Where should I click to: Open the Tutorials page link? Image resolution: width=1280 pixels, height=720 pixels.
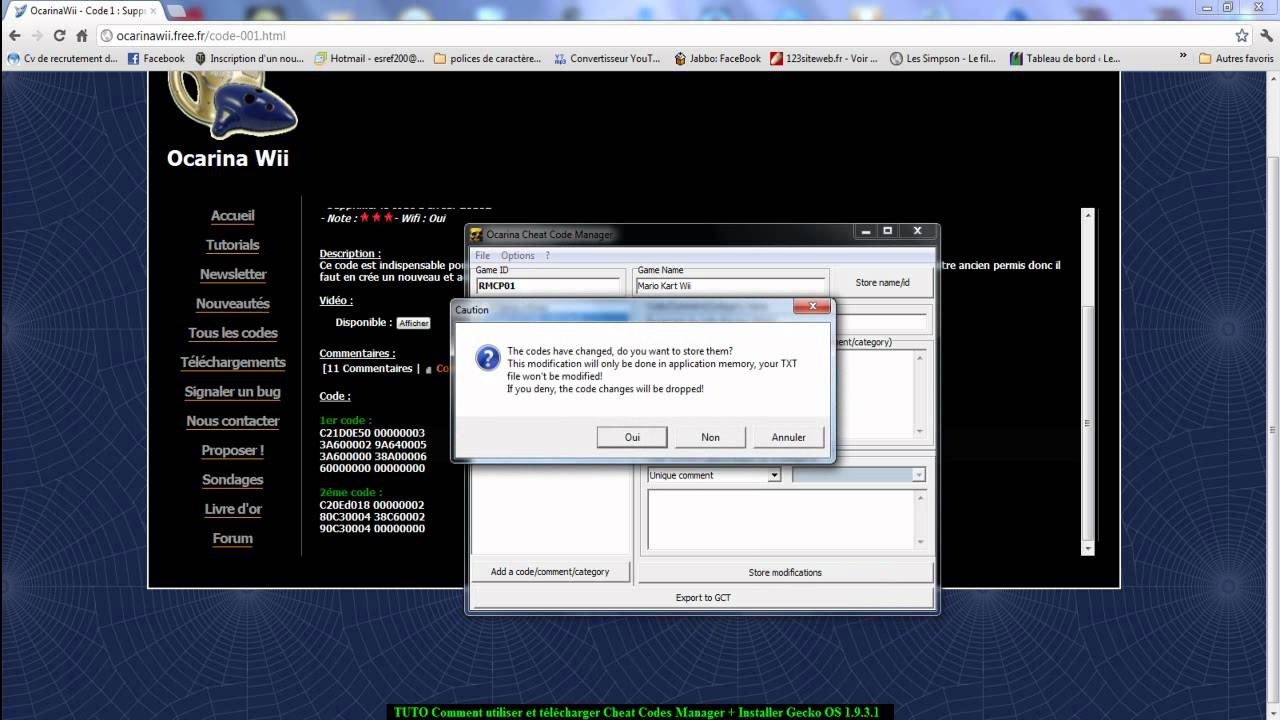pos(232,245)
